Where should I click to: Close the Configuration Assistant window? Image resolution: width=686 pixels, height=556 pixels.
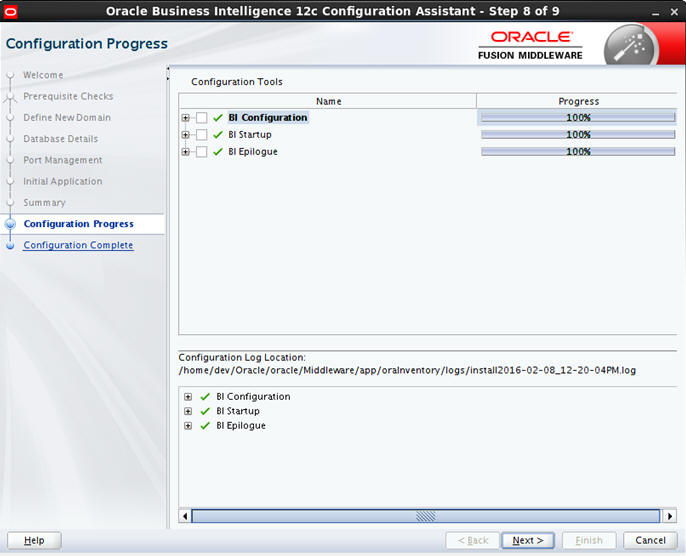[674, 12]
